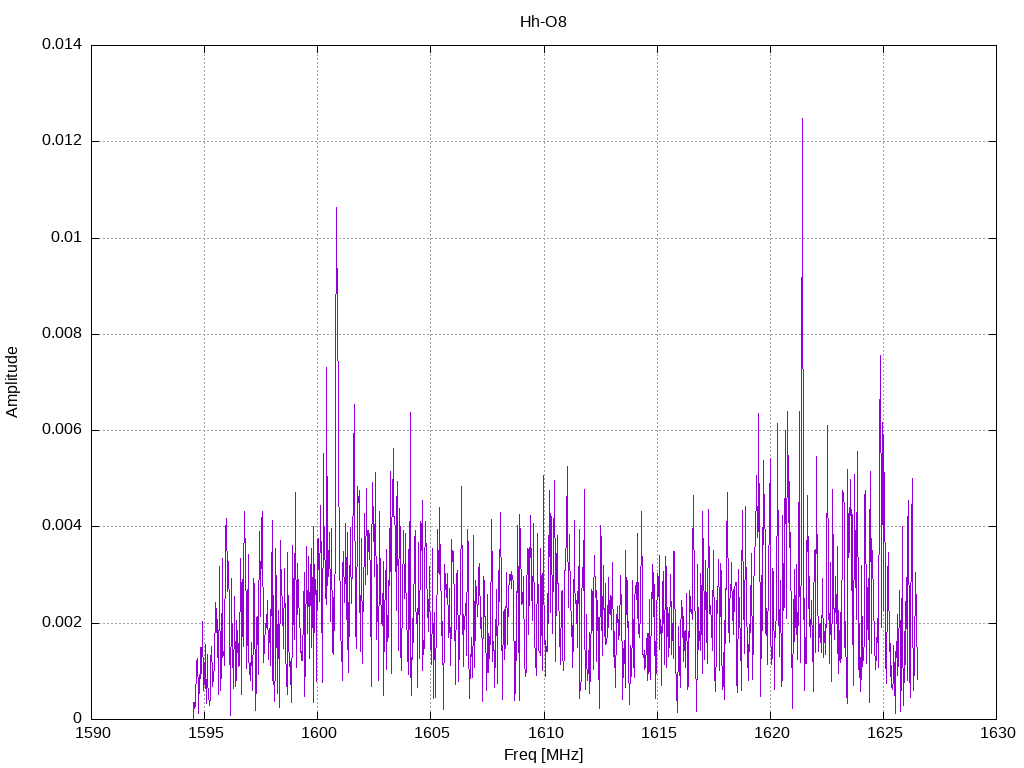Click x-axis tick label 1625
This screenshot has height=768, width=1024.
click(x=884, y=733)
